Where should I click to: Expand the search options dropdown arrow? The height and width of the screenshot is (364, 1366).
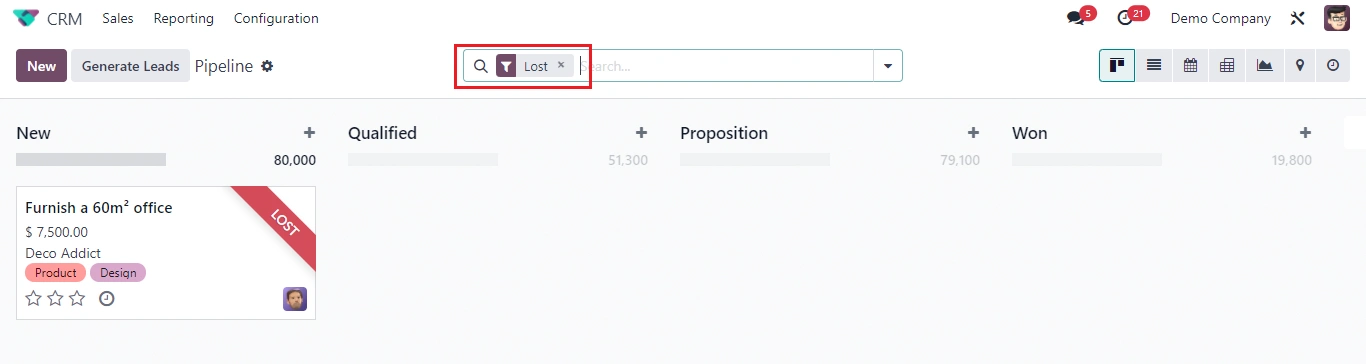coord(887,66)
